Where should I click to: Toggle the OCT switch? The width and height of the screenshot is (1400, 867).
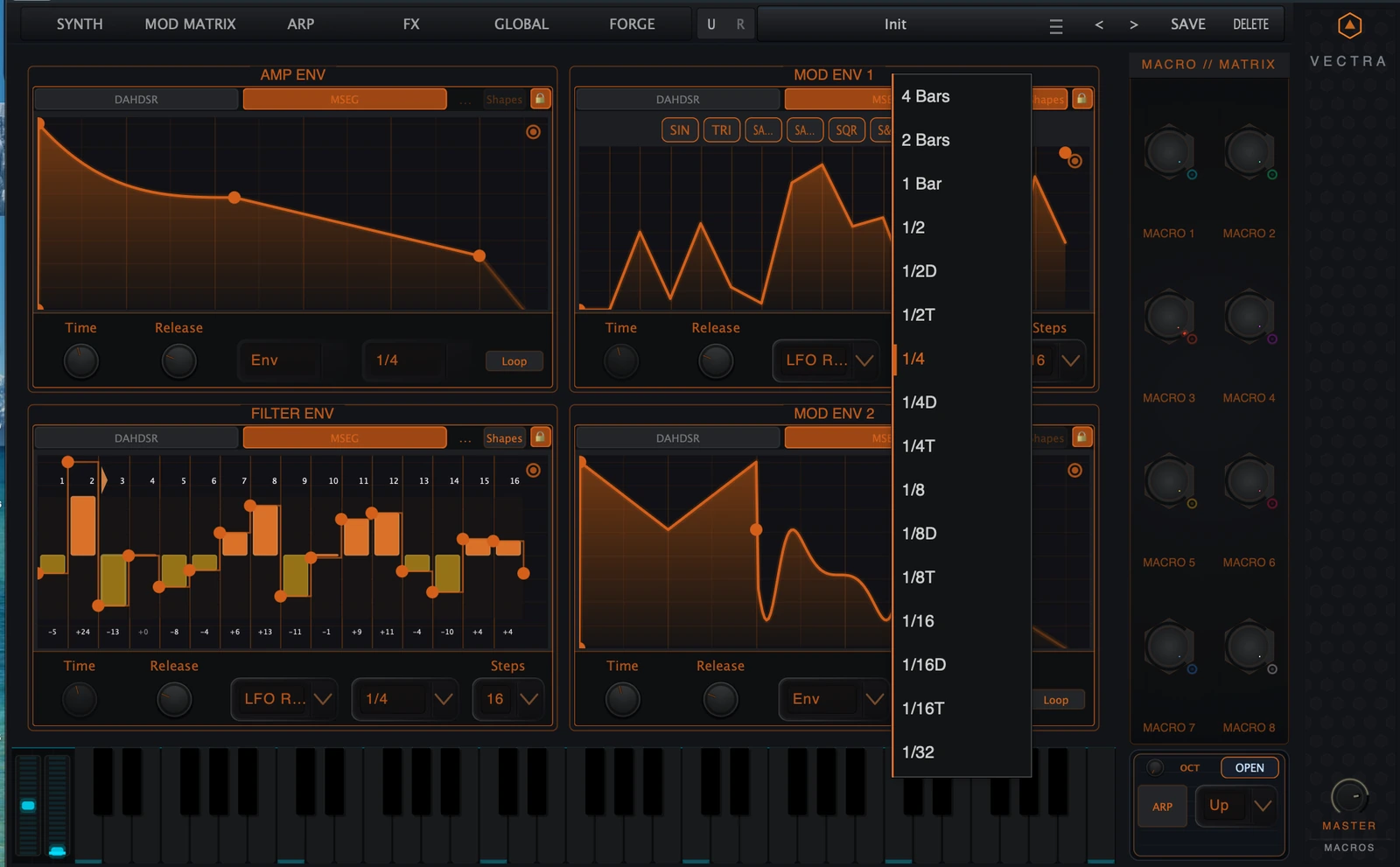1155,767
